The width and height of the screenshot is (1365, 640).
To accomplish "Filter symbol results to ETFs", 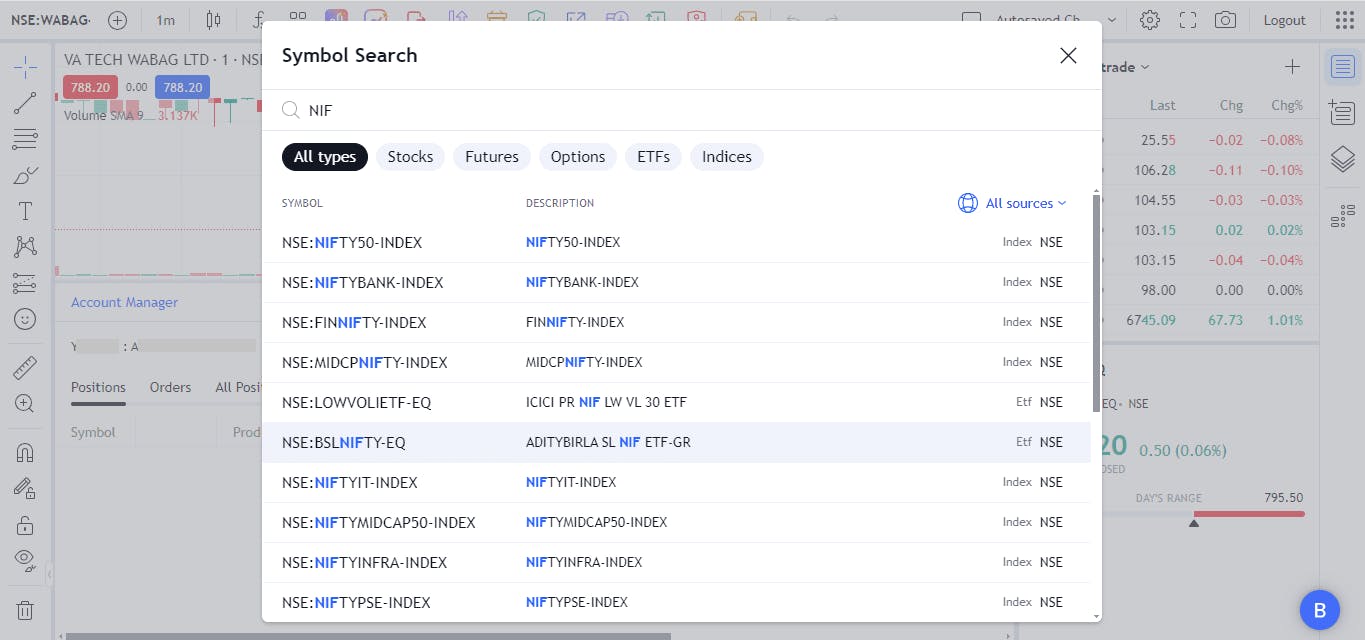I will [x=653, y=157].
